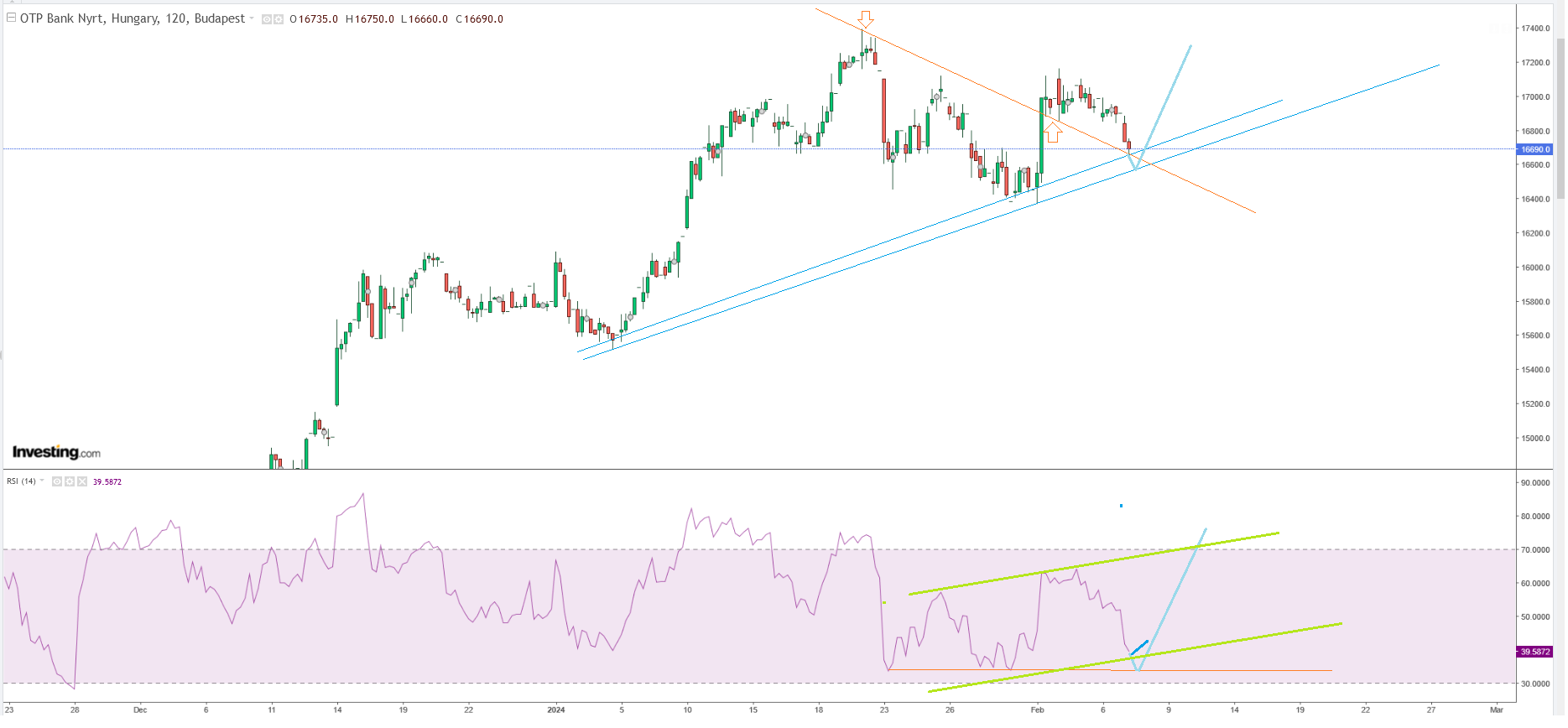The height and width of the screenshot is (728, 1568).
Task: Select the up arrow marker near the February breakout
Action: (x=1053, y=133)
